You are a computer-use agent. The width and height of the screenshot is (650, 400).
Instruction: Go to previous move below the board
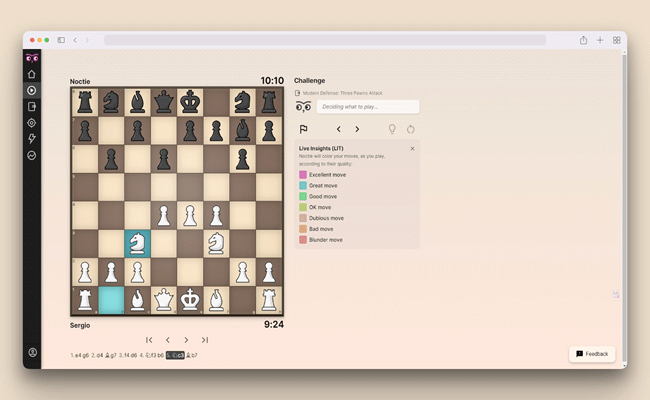(x=168, y=340)
